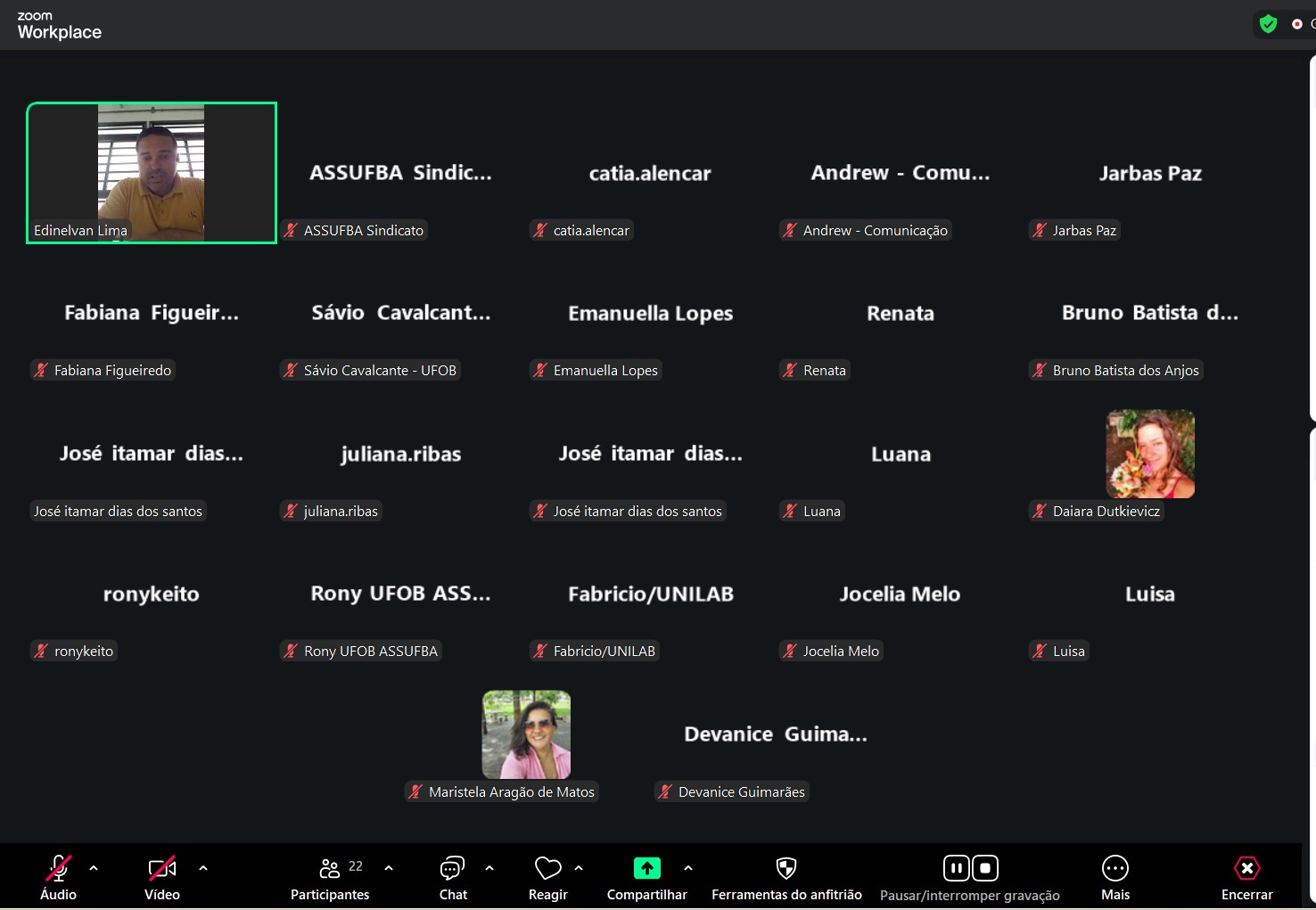
Task: Expand audio options arrow next to Áudio
Action: [x=94, y=867]
